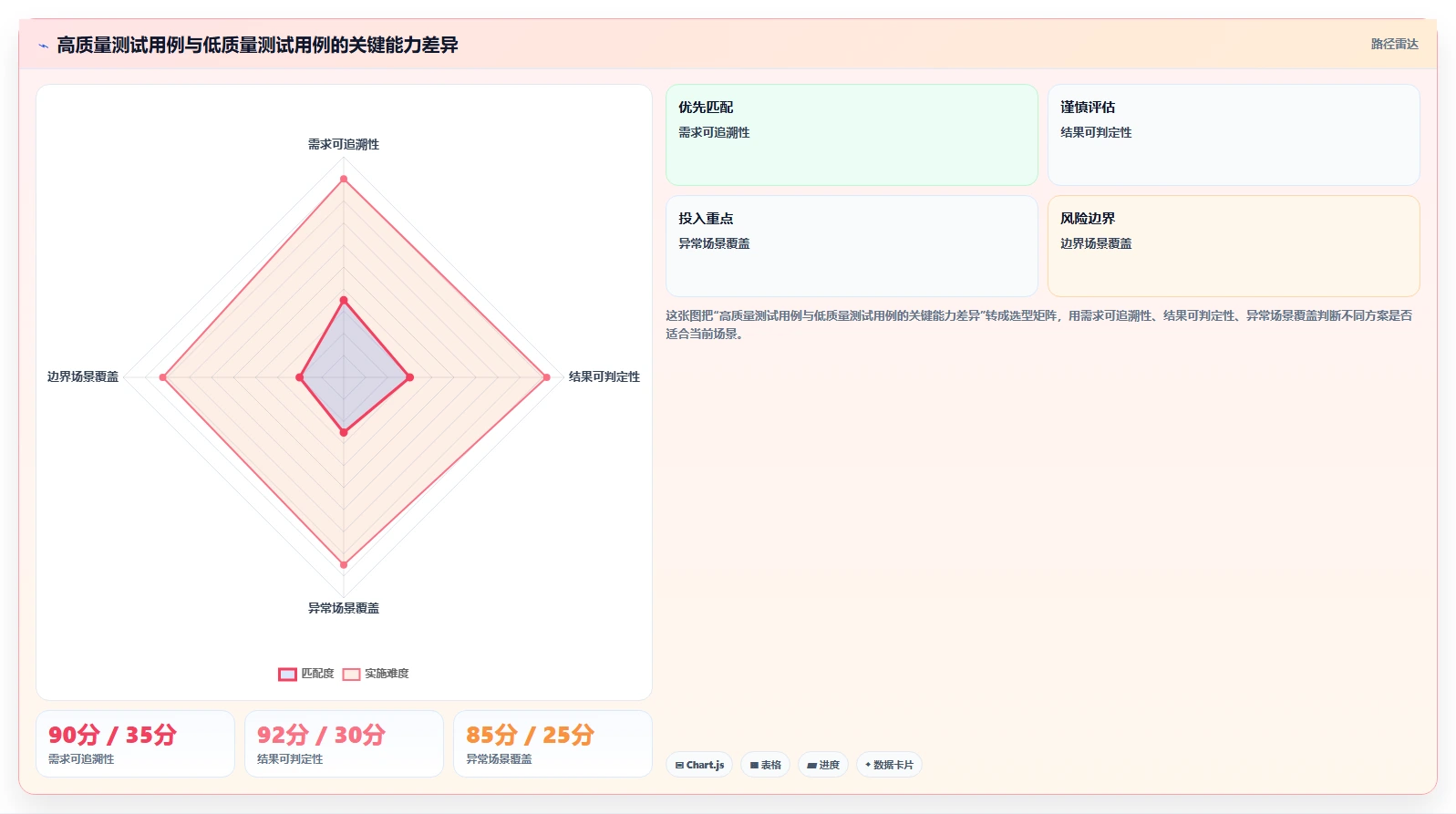Click the 实施难度 legend label text

pos(387,674)
